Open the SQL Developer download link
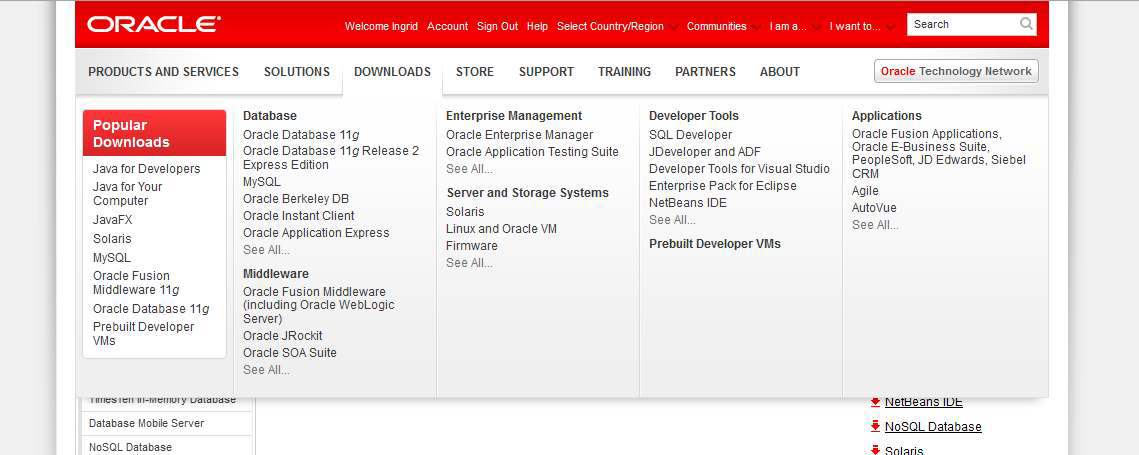The width and height of the screenshot is (1139, 455). click(x=690, y=135)
